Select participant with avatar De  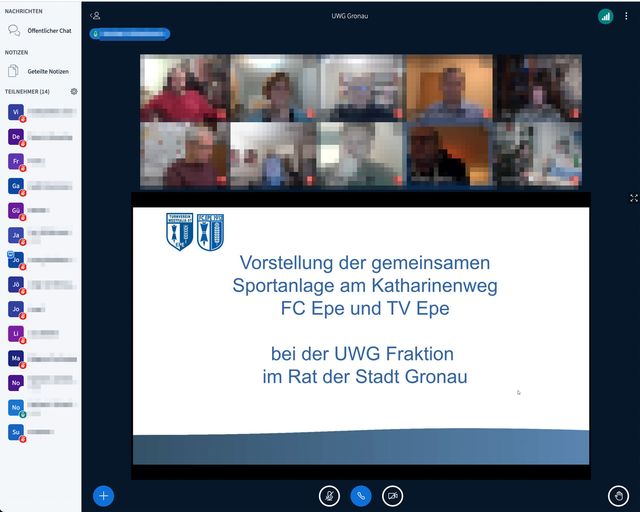[16, 137]
